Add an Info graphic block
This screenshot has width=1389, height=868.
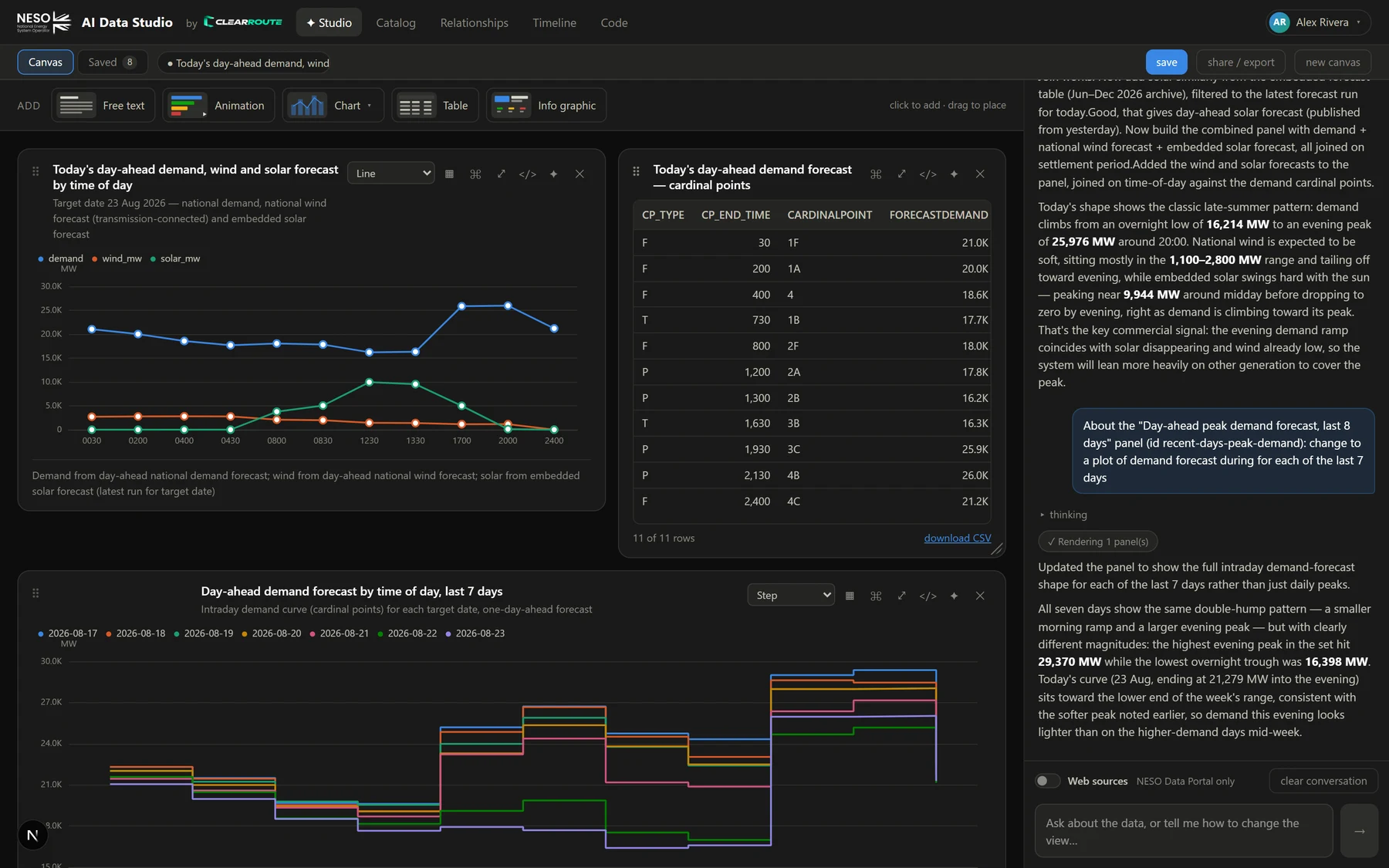click(546, 106)
